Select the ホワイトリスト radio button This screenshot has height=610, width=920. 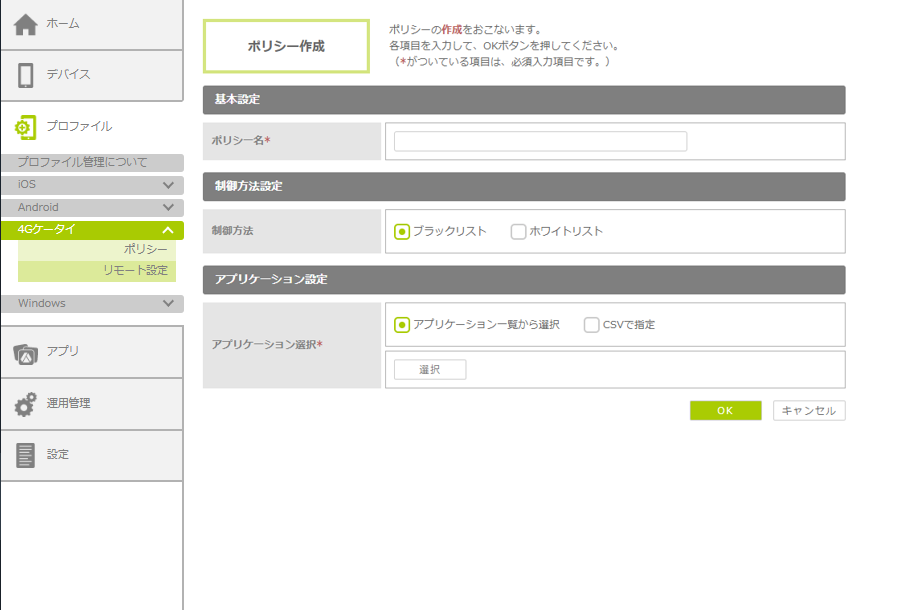(x=518, y=232)
